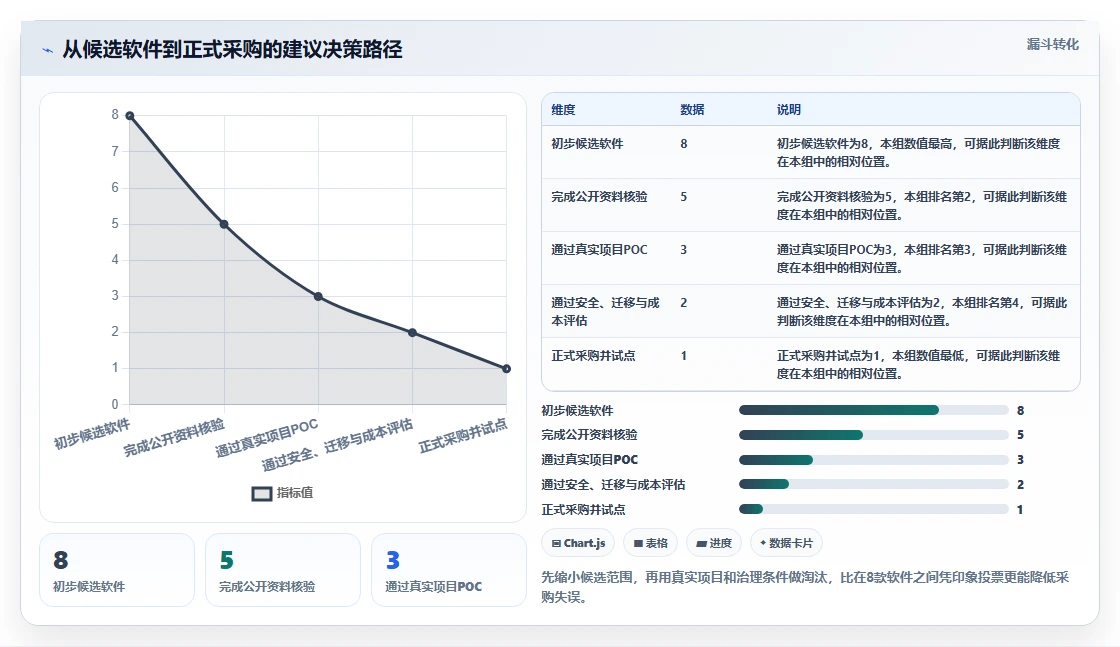Click the 漏斗转化 tag label

[x=1052, y=44]
